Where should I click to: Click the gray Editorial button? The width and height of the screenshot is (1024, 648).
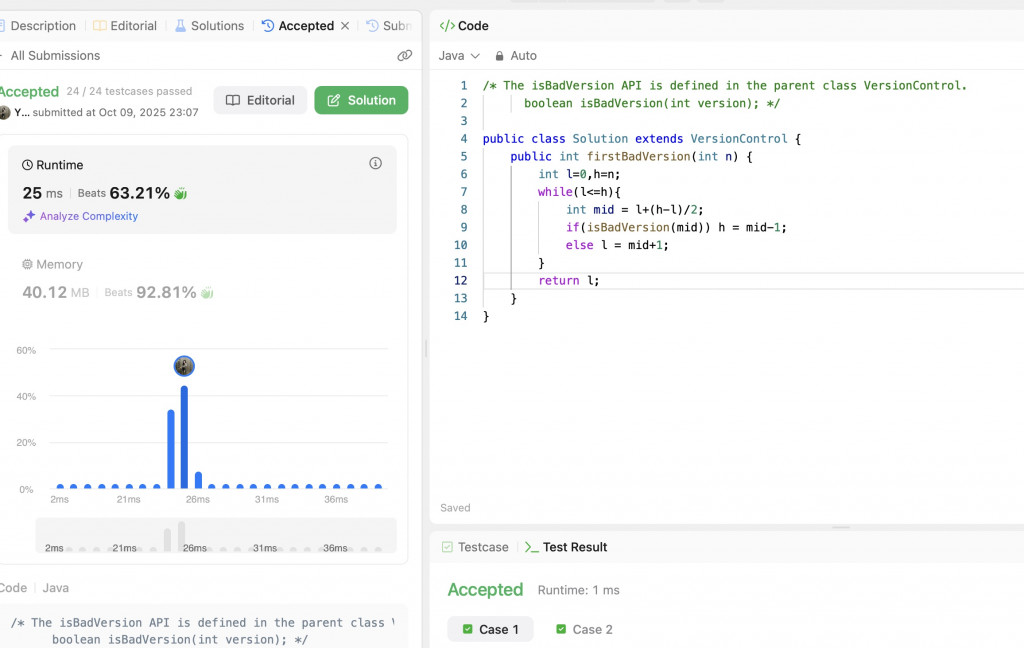[260, 100]
